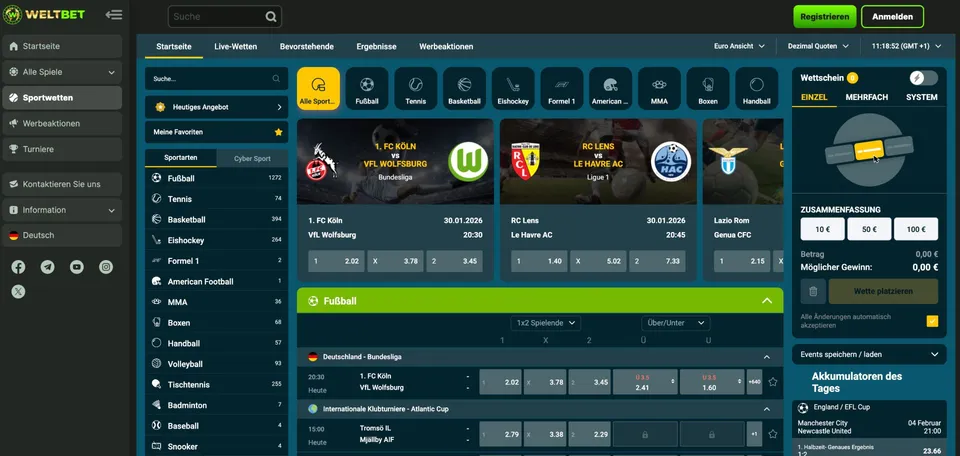
Task: Collapse Deutschland - Bundesliga league
Action: pyautogui.click(x=767, y=357)
